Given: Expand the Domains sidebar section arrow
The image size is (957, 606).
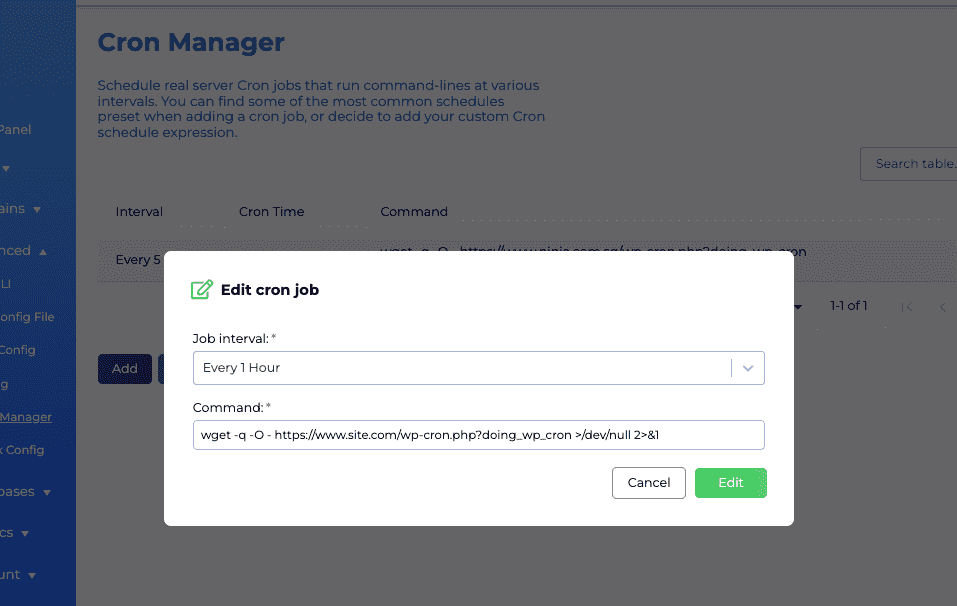Looking at the screenshot, I should tap(37, 209).
